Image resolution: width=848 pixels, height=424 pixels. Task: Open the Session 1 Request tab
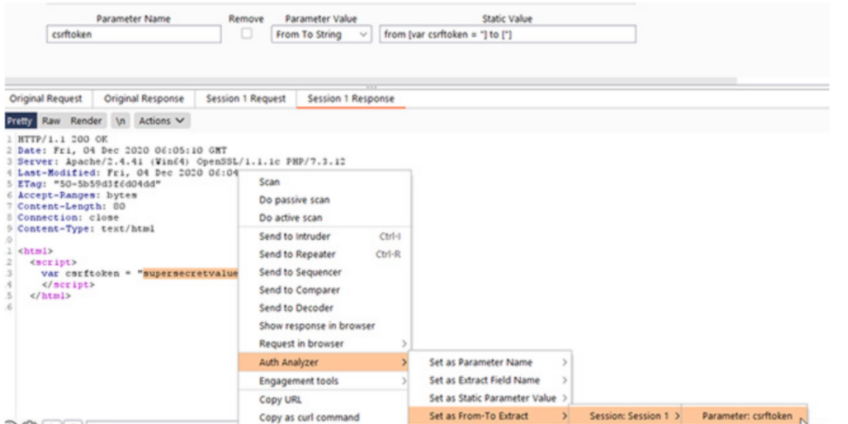point(245,99)
